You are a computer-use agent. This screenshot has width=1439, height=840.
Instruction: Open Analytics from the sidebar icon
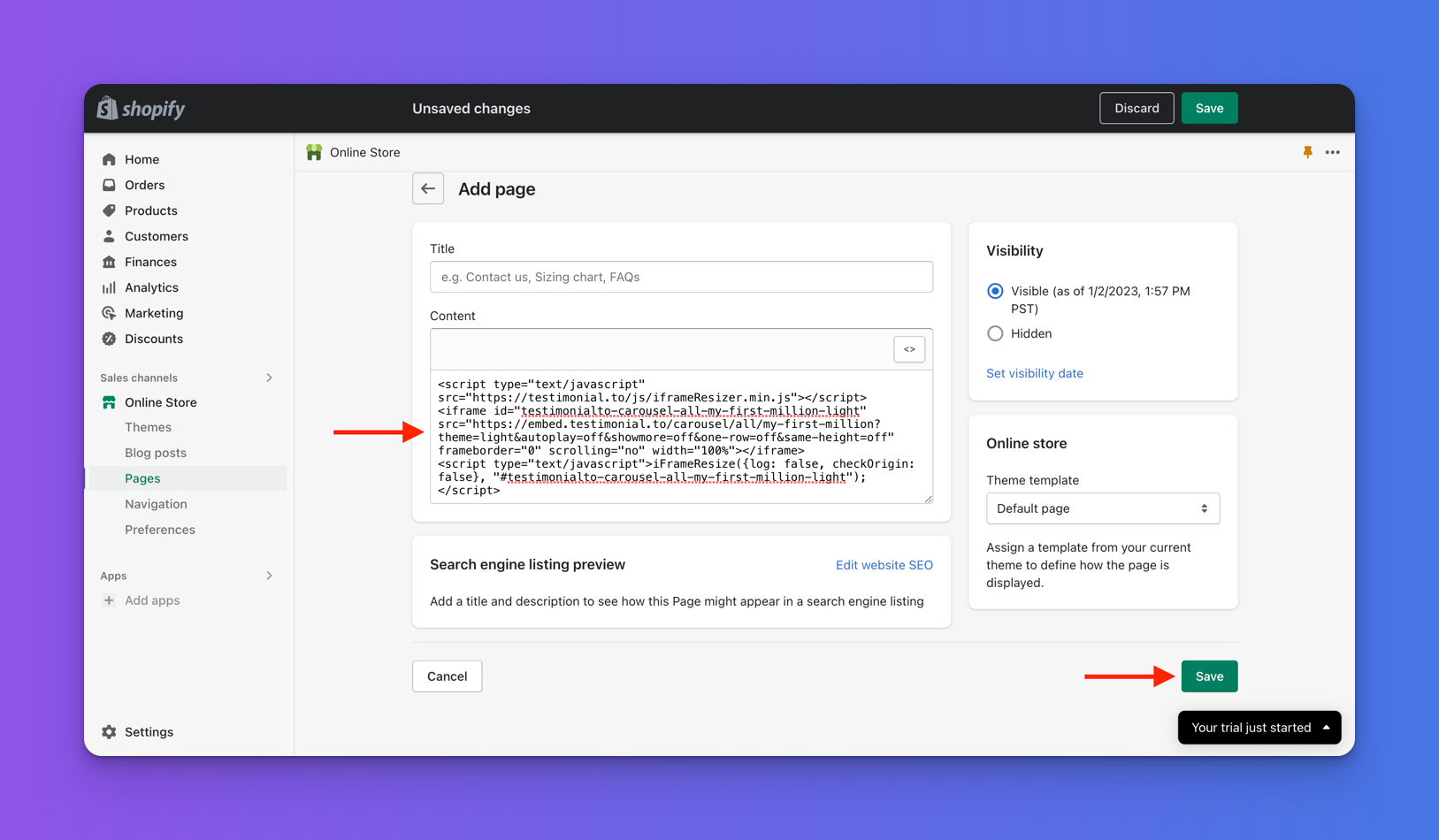[x=109, y=287]
